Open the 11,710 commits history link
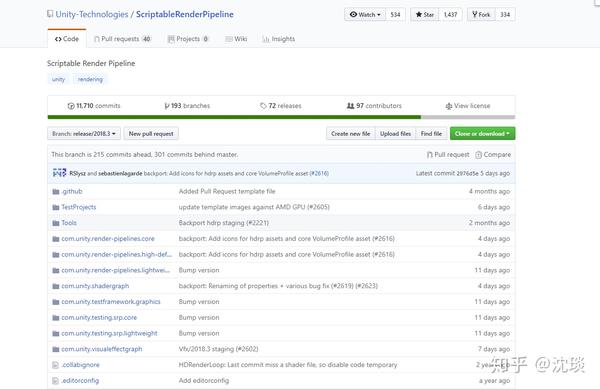 coord(94,106)
